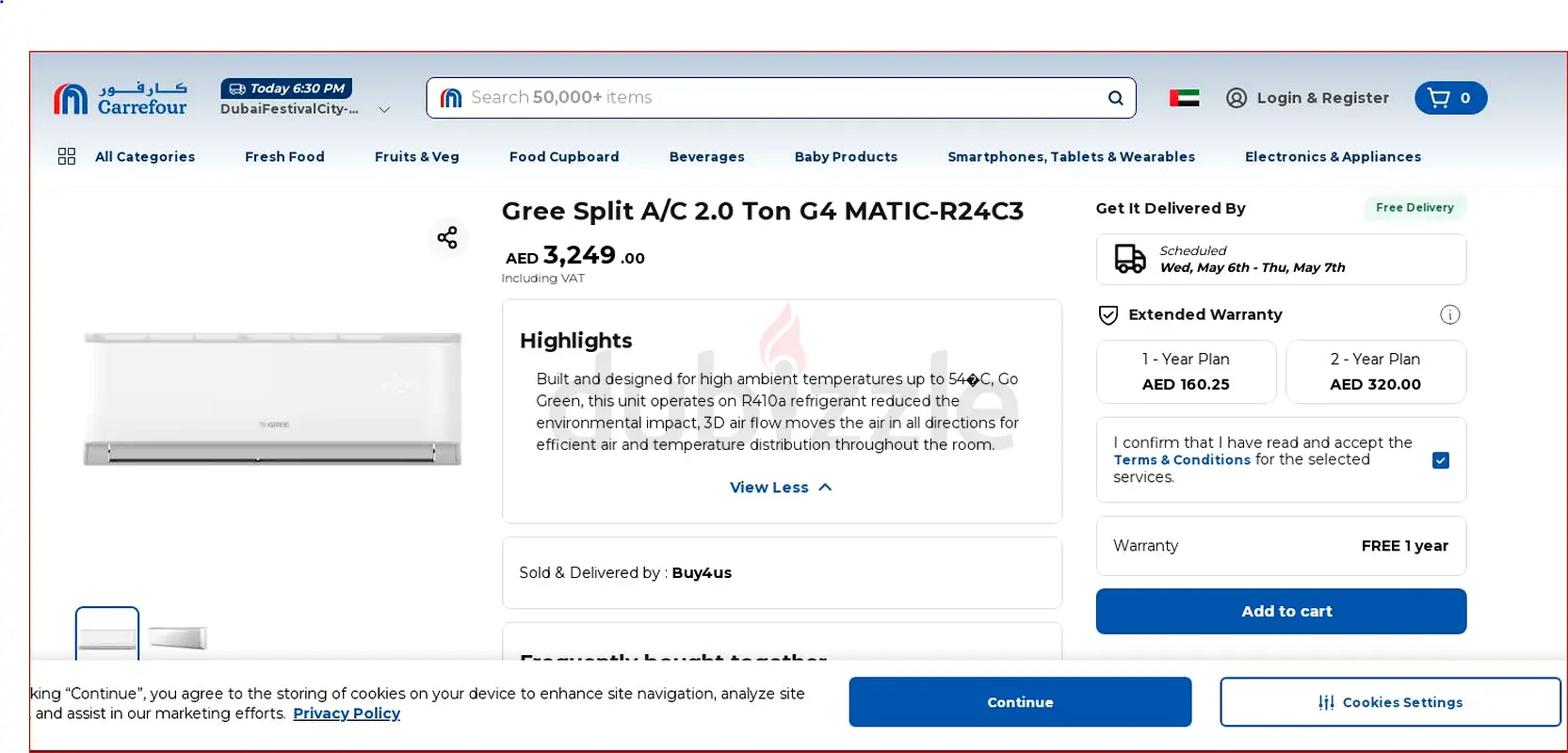
Task: Add the Gree A/C to cart
Action: [x=1281, y=612]
